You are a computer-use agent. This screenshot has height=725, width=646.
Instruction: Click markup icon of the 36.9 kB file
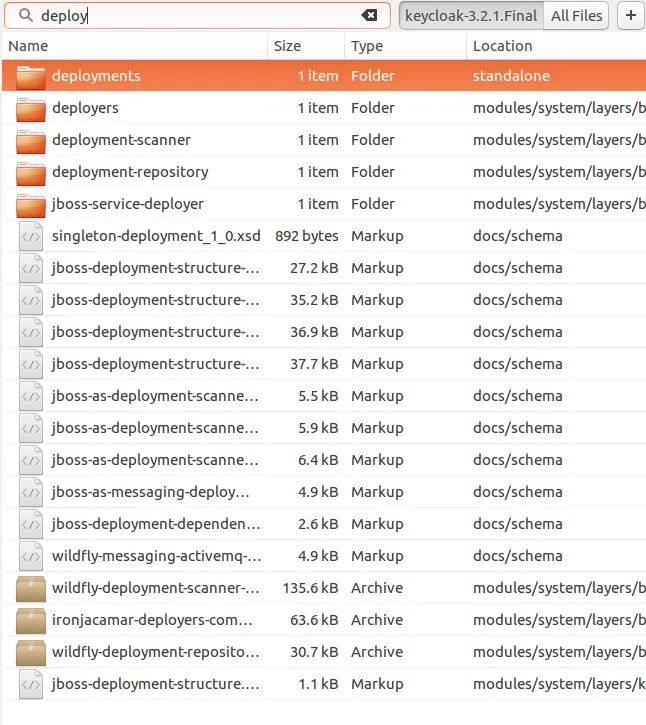[31, 332]
